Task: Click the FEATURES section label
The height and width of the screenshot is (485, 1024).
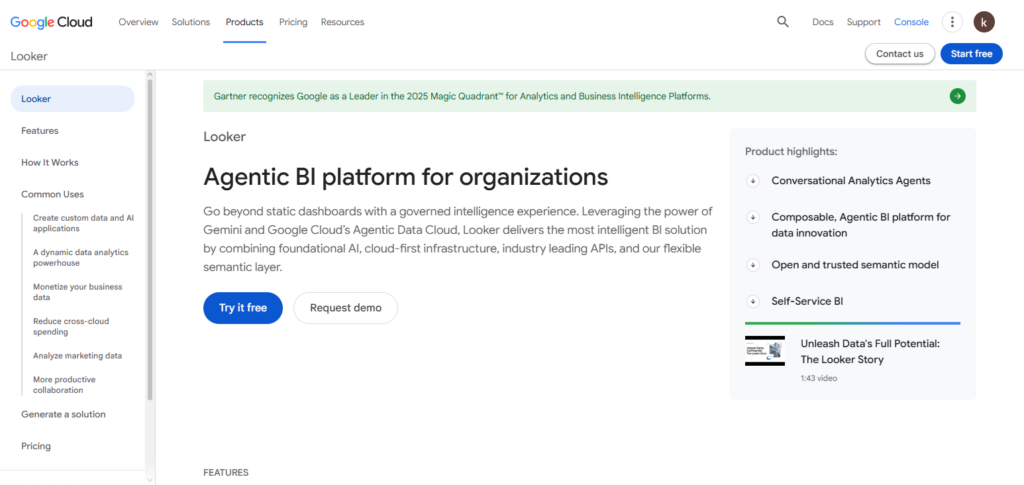Action: coord(226,472)
